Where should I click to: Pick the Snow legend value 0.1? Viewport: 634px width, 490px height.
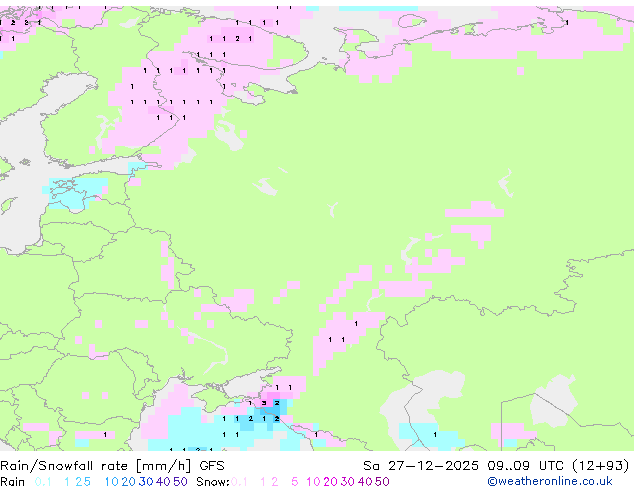click(x=239, y=482)
